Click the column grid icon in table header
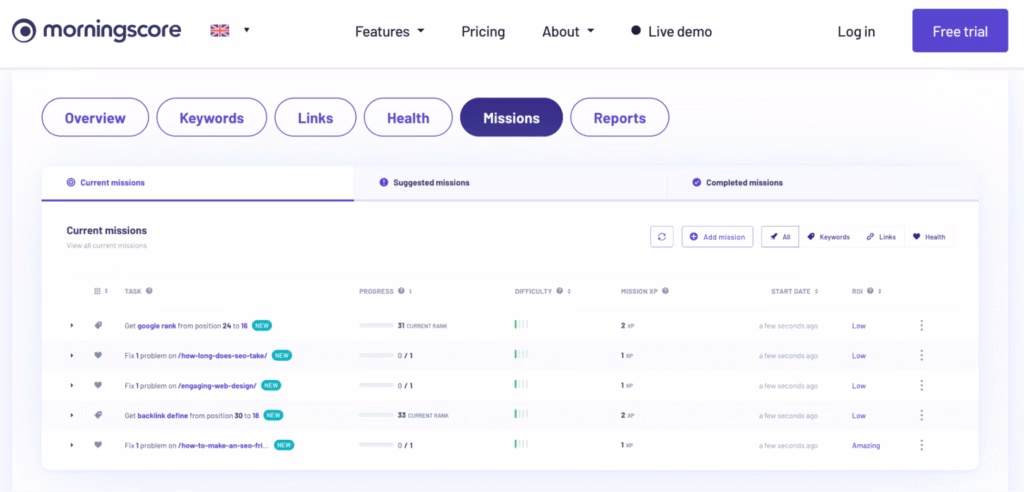Image resolution: width=1024 pixels, height=492 pixels. (97, 291)
